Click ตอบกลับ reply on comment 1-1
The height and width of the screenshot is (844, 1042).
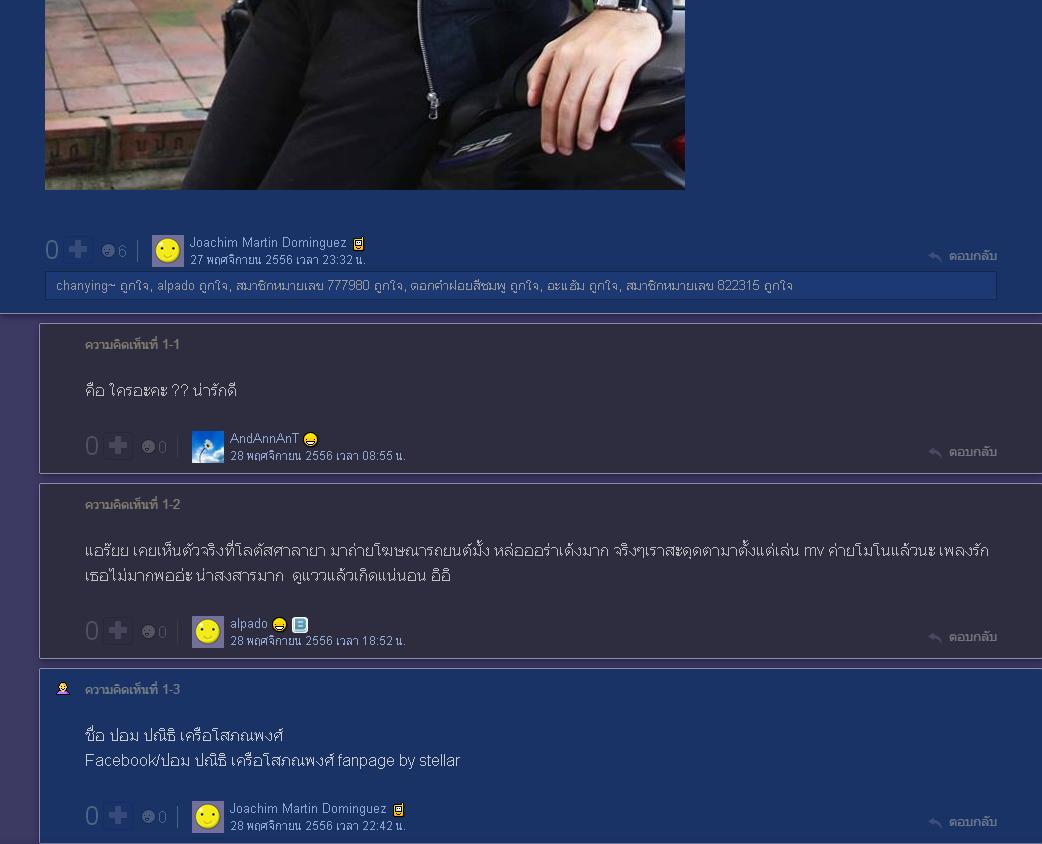click(x=963, y=452)
